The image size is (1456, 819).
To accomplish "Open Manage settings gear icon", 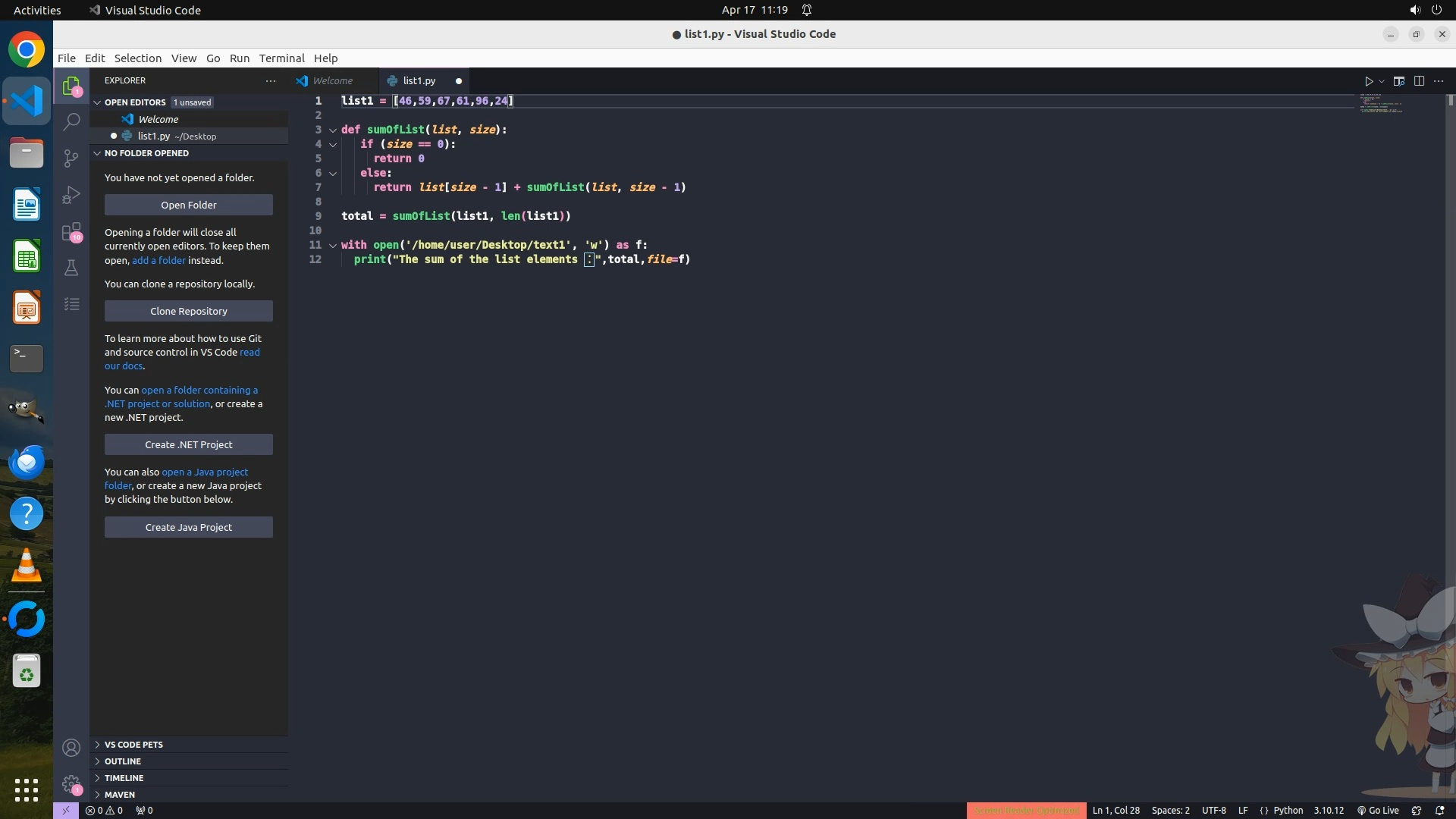I will click(71, 784).
